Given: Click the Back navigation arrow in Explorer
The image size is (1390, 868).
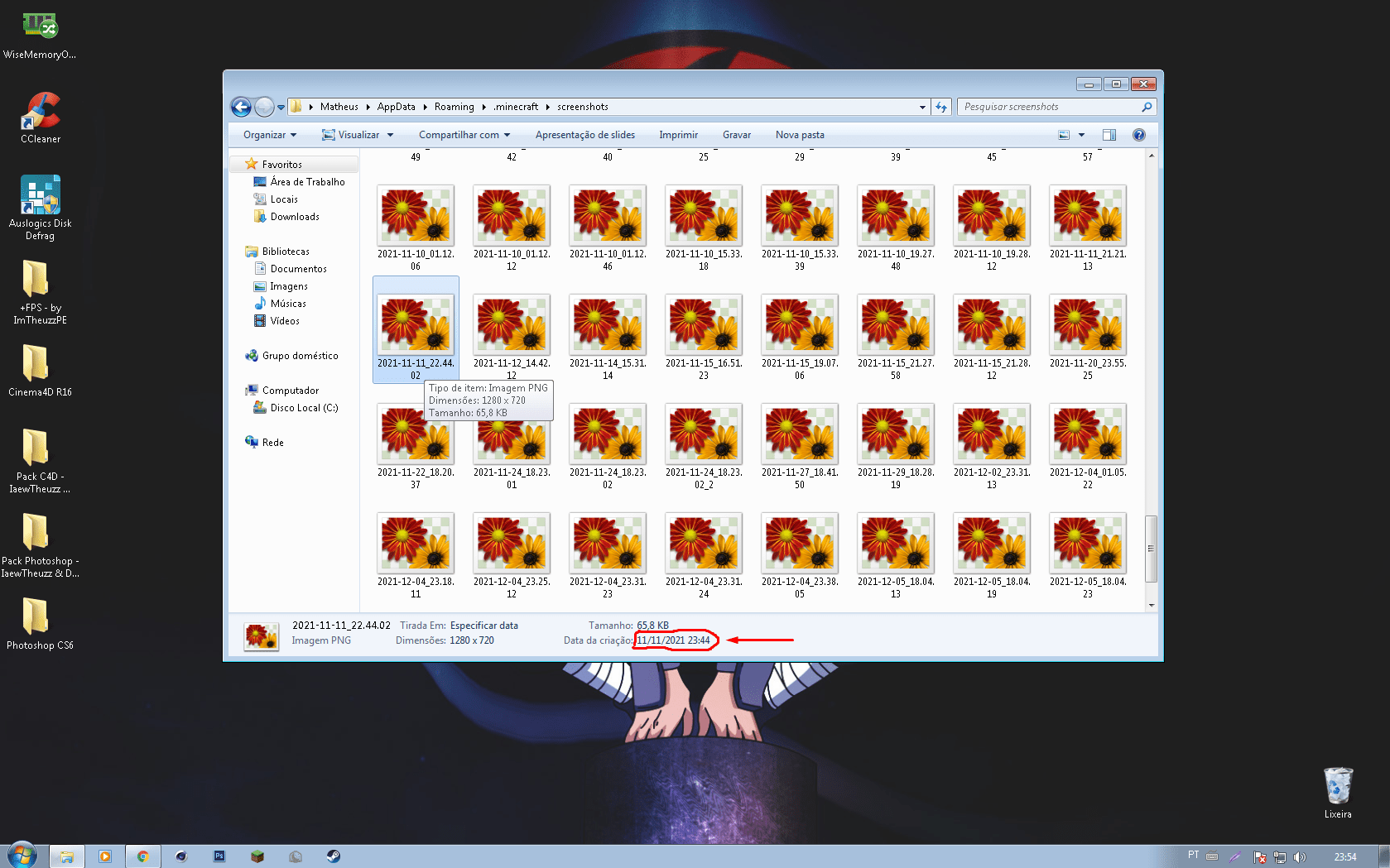Looking at the screenshot, I should coord(241,107).
